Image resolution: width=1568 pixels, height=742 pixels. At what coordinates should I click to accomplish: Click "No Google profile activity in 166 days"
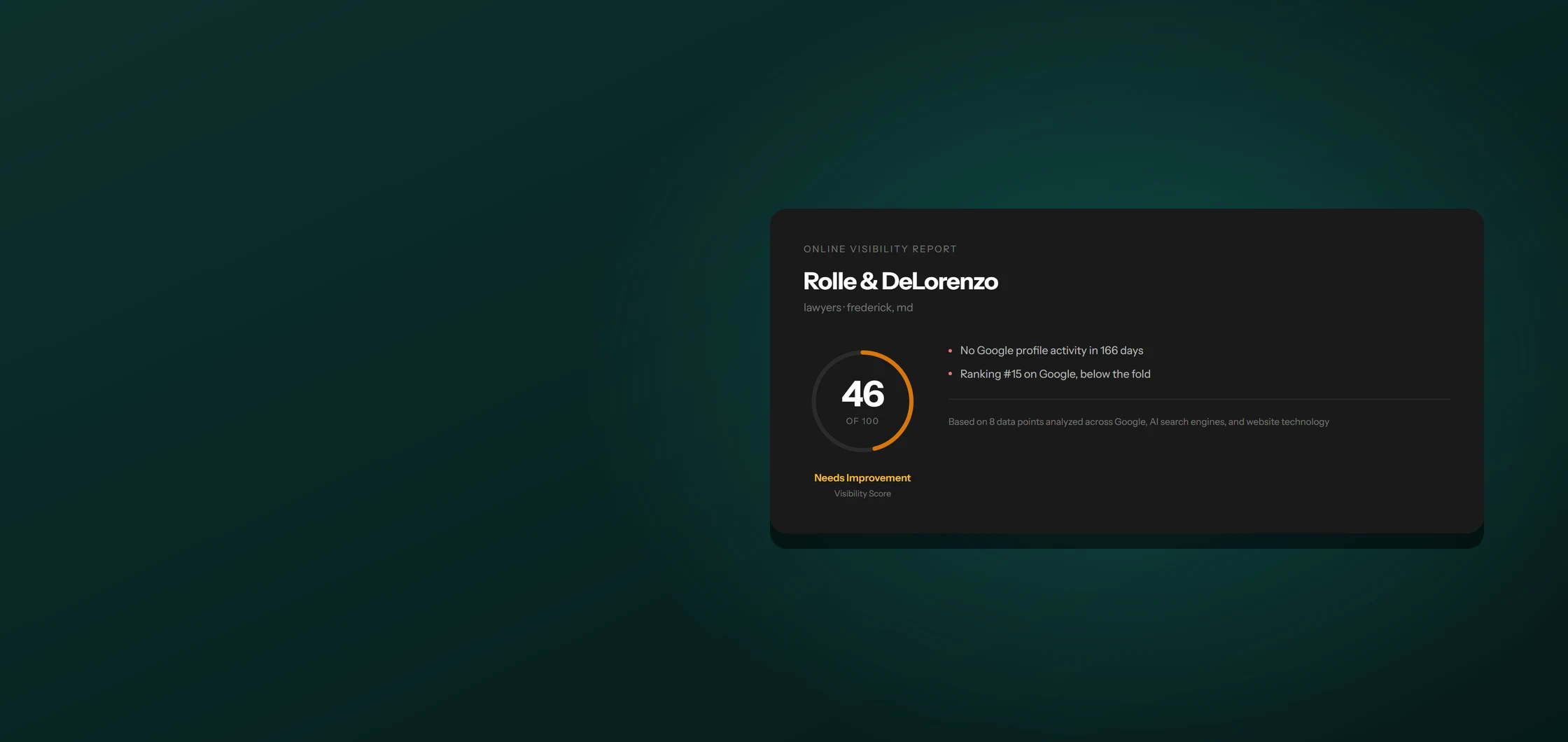(1051, 351)
